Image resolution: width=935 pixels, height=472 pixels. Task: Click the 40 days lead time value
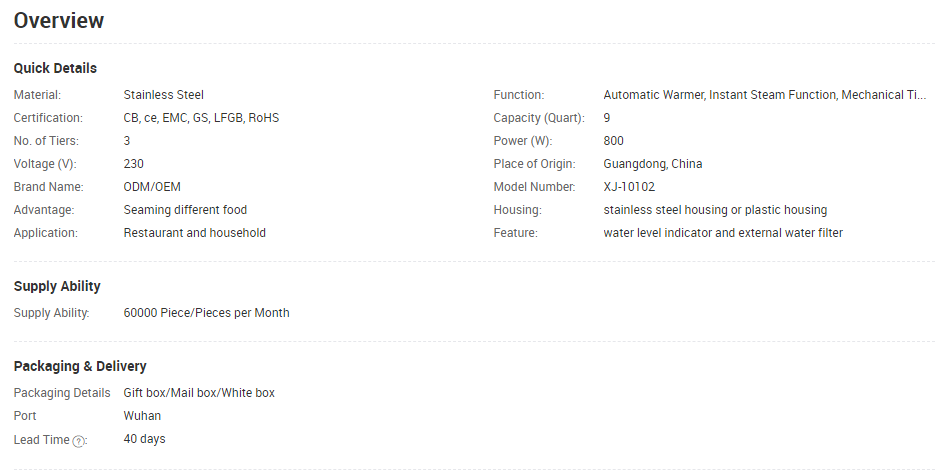[144, 439]
